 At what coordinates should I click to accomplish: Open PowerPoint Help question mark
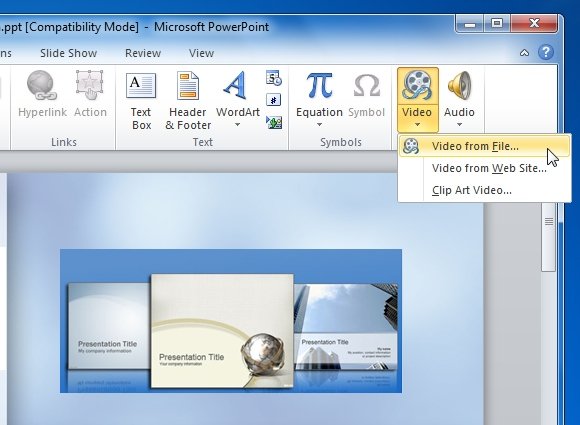[x=546, y=53]
